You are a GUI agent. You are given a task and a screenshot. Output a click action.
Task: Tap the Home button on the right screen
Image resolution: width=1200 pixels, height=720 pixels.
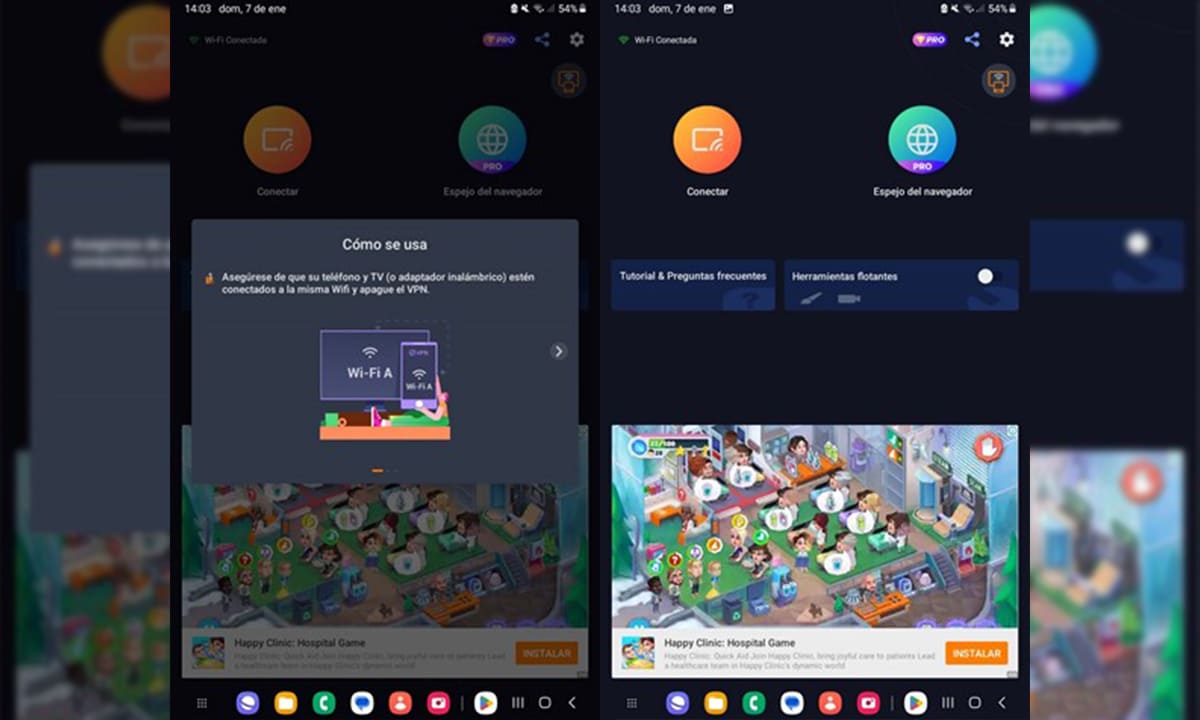point(975,703)
